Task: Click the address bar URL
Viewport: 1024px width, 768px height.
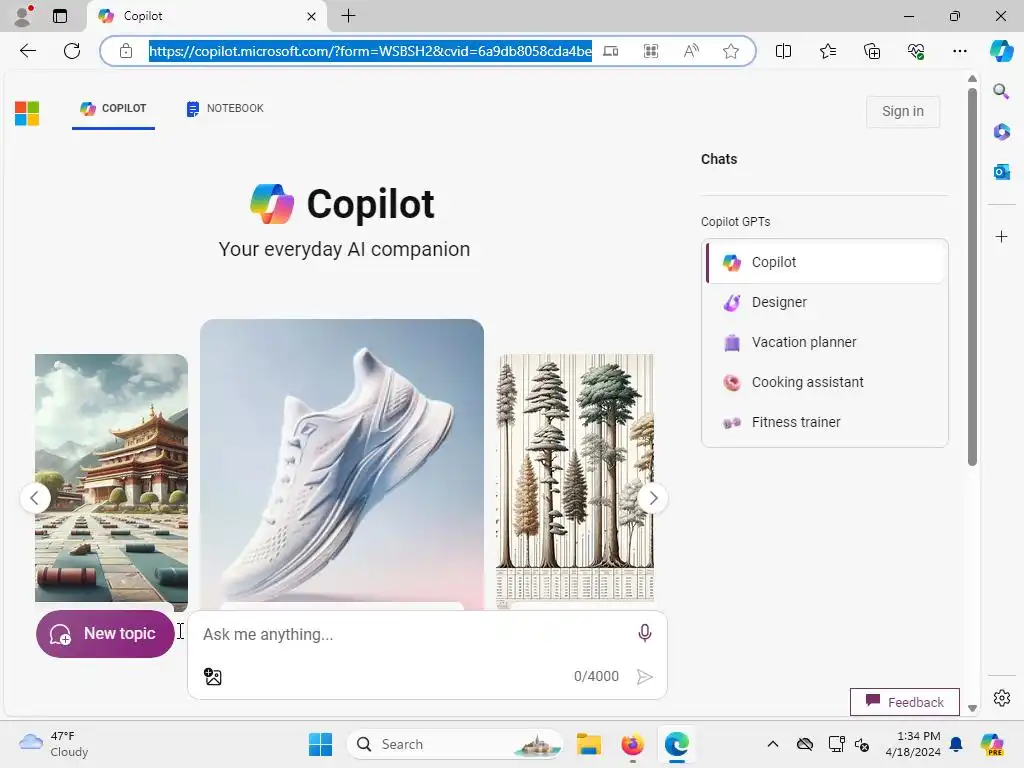Action: point(370,51)
